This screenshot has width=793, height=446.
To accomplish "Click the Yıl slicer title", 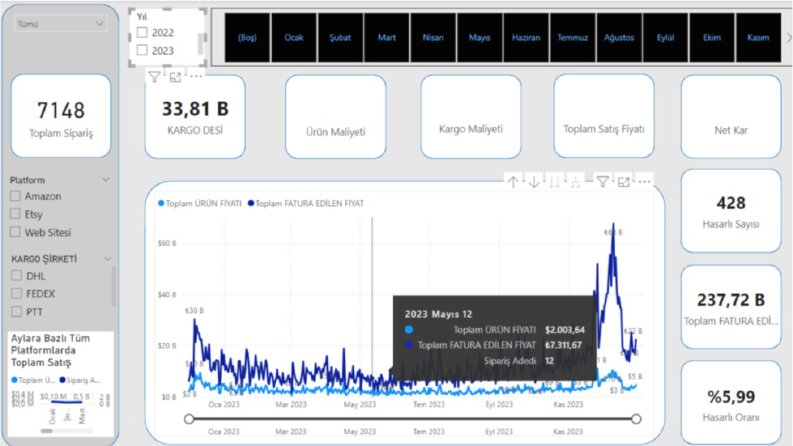I will 142,17.
